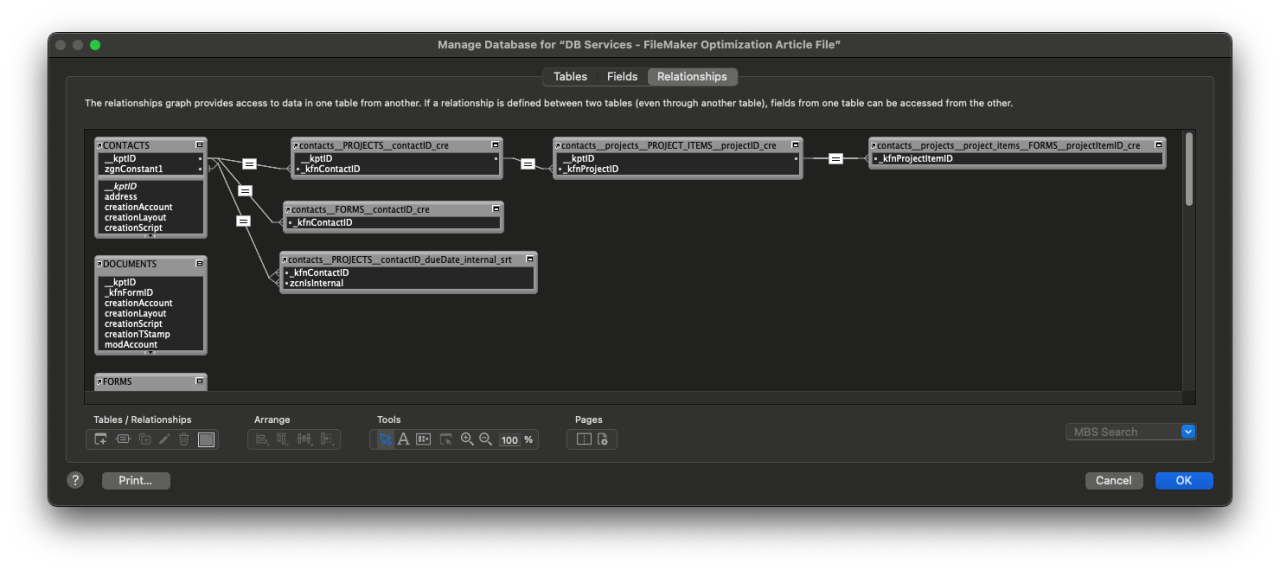Collapse contacts__projects__PROJECT_ITEMS__projectID_cre table box

click(795, 145)
